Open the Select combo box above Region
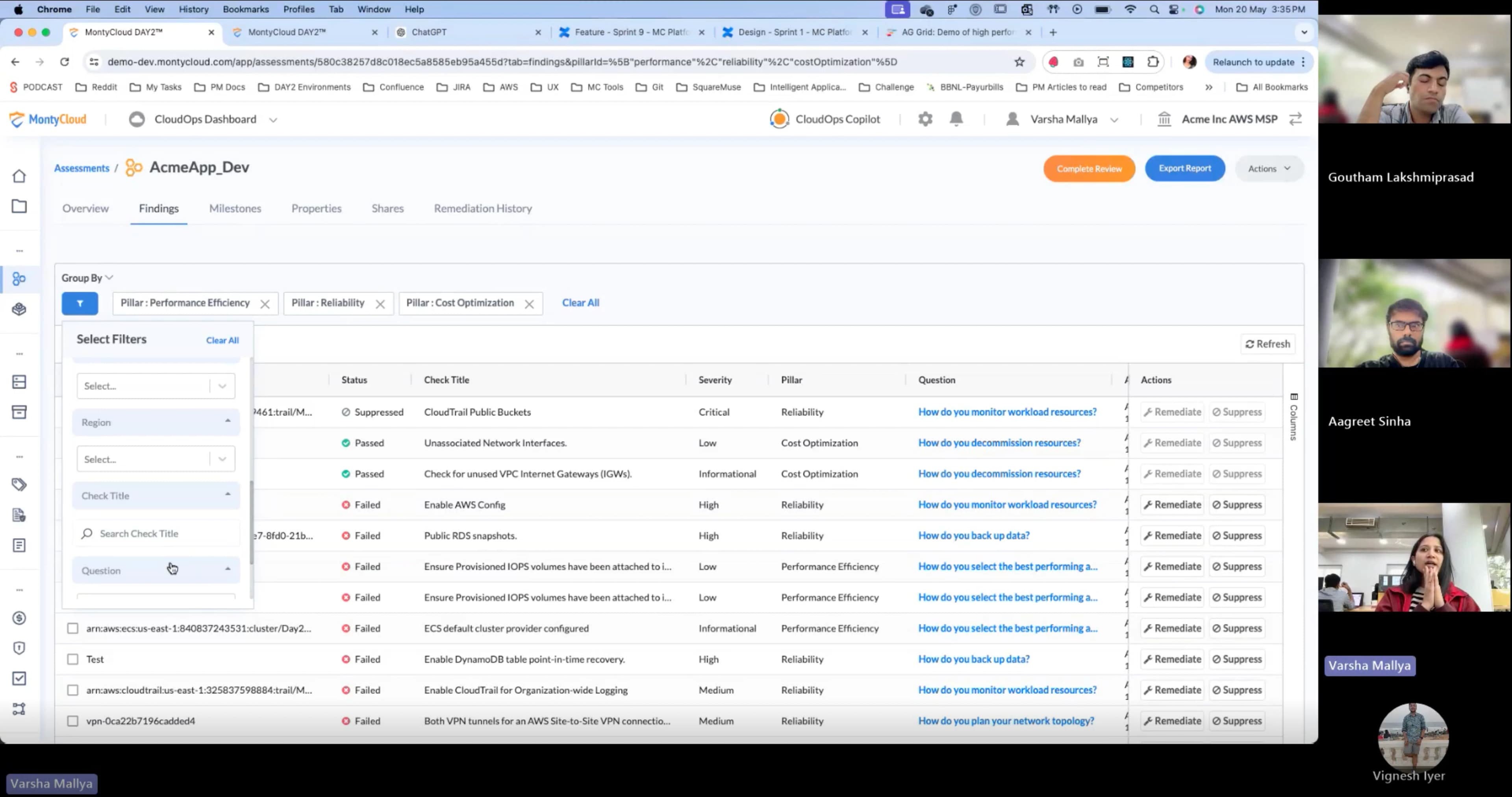Image resolution: width=1512 pixels, height=797 pixels. pos(156,386)
